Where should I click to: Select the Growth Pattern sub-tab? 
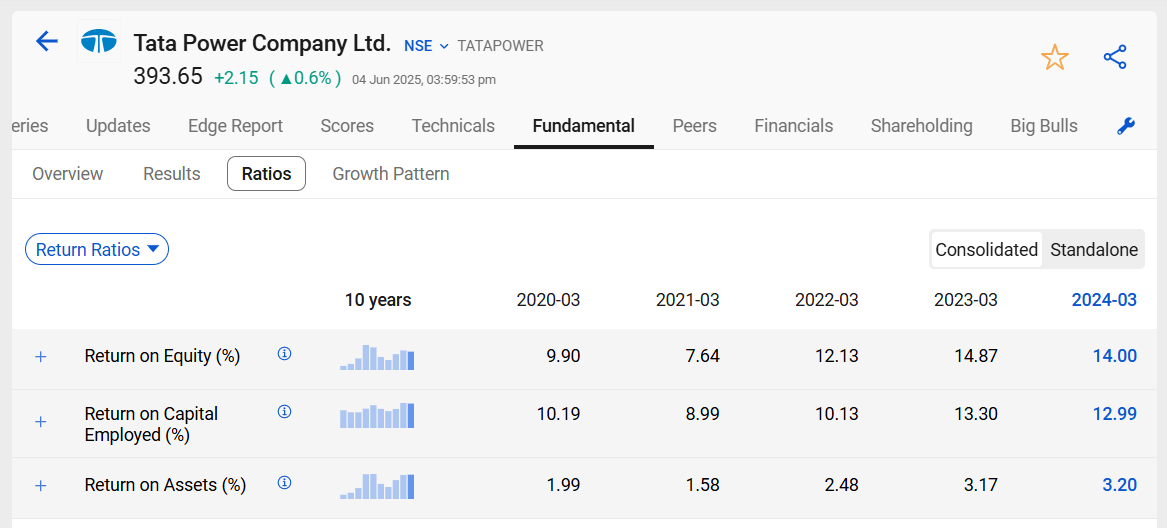coord(391,174)
